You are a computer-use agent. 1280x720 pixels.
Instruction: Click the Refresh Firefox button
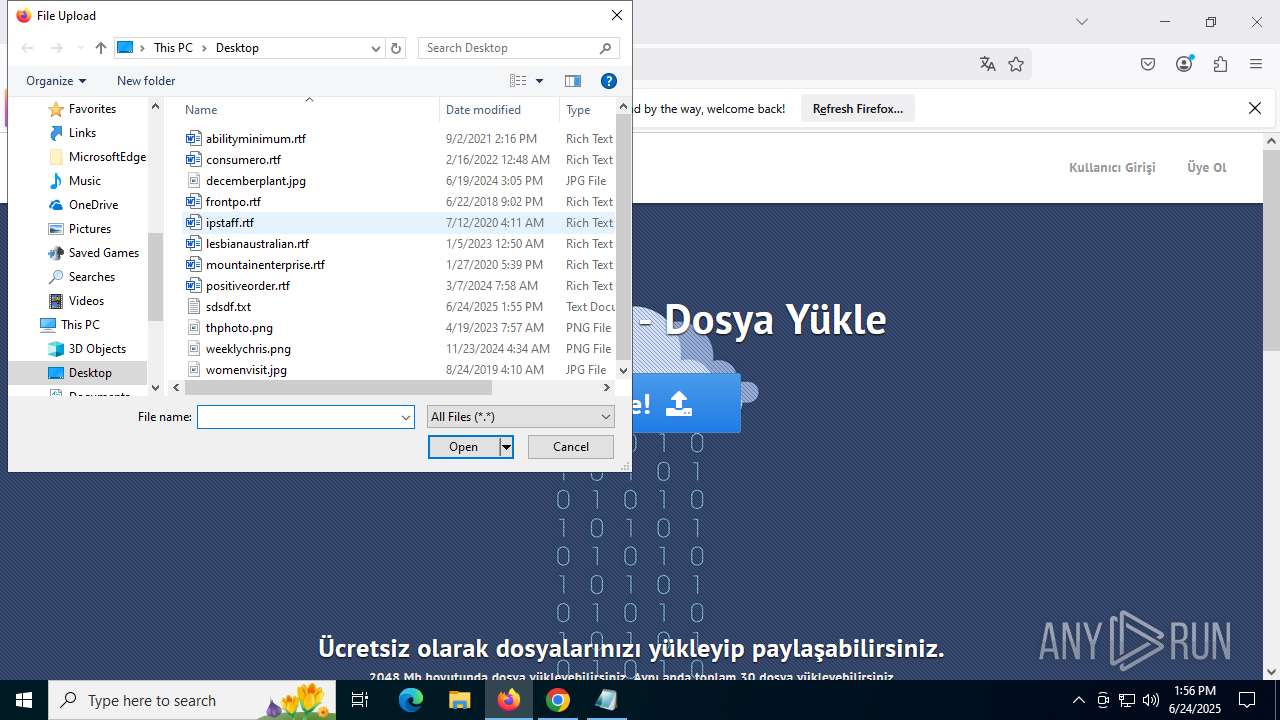point(858,108)
